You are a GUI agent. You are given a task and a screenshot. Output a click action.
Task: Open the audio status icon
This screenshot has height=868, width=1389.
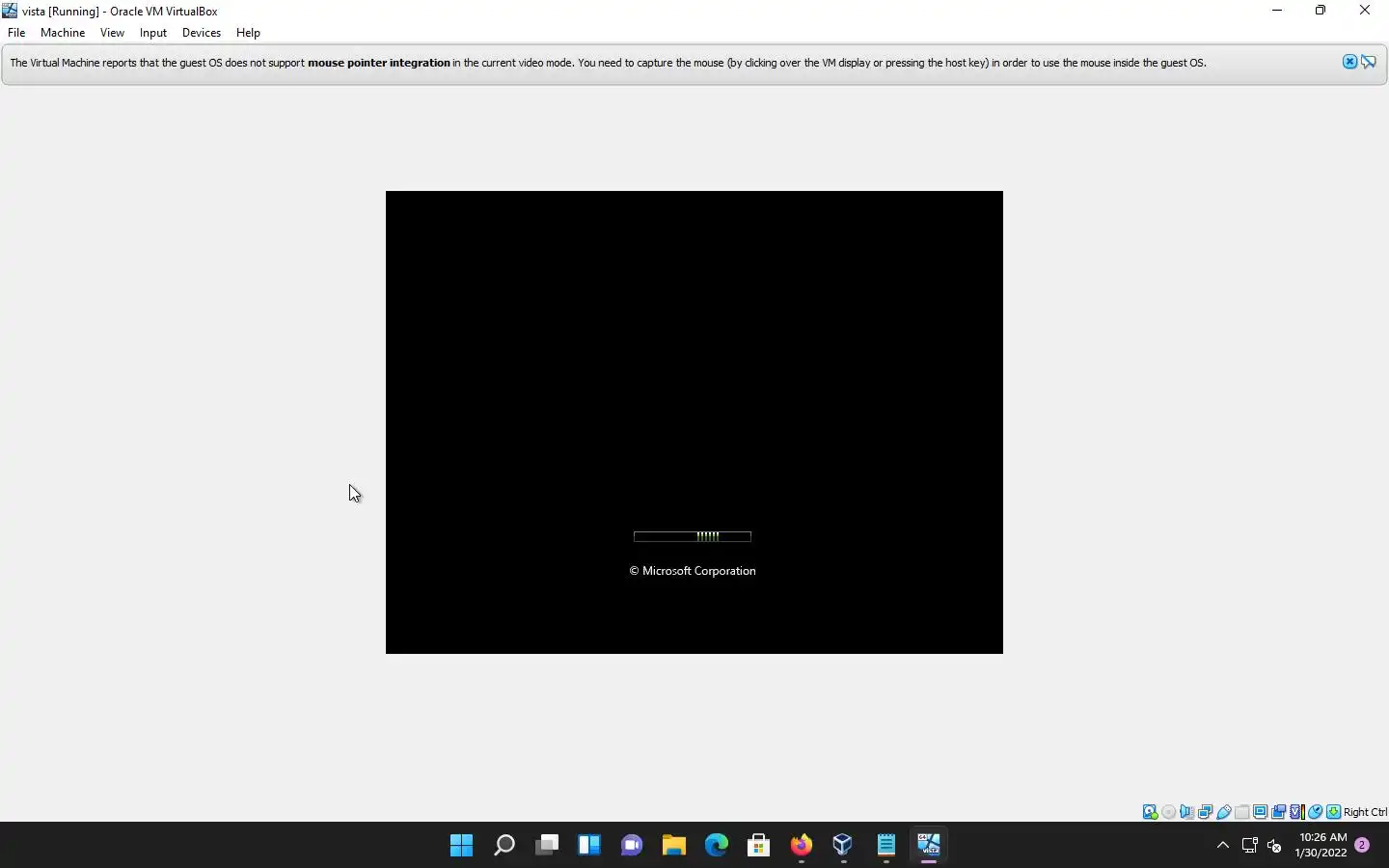click(1187, 812)
